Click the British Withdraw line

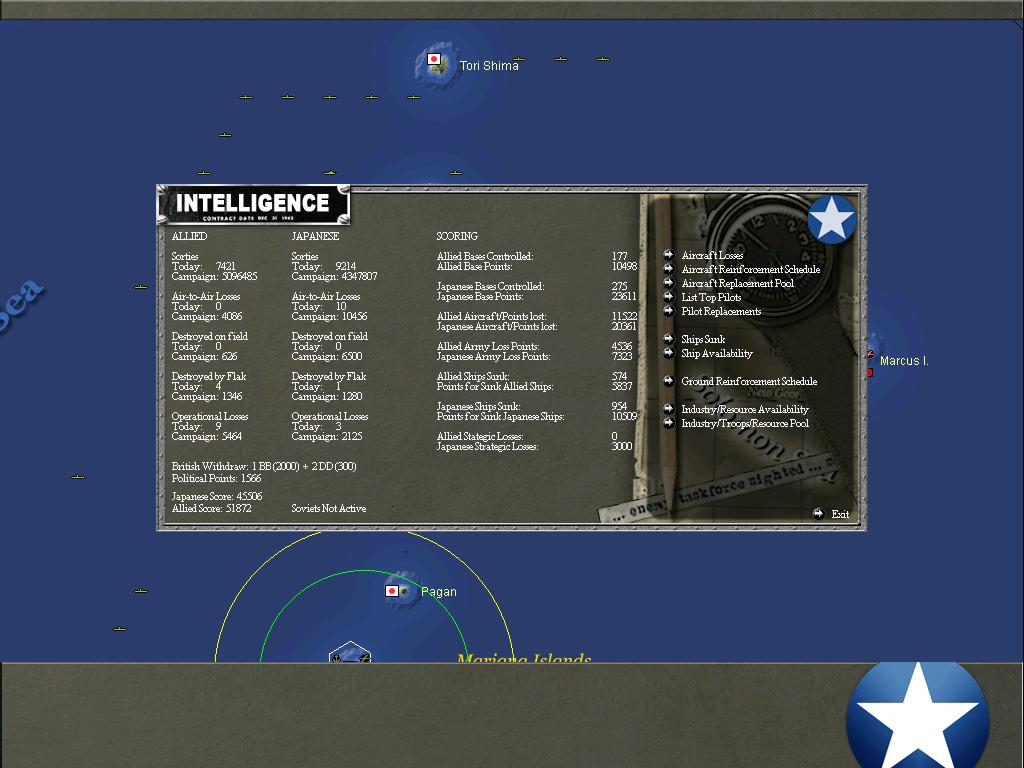264,466
